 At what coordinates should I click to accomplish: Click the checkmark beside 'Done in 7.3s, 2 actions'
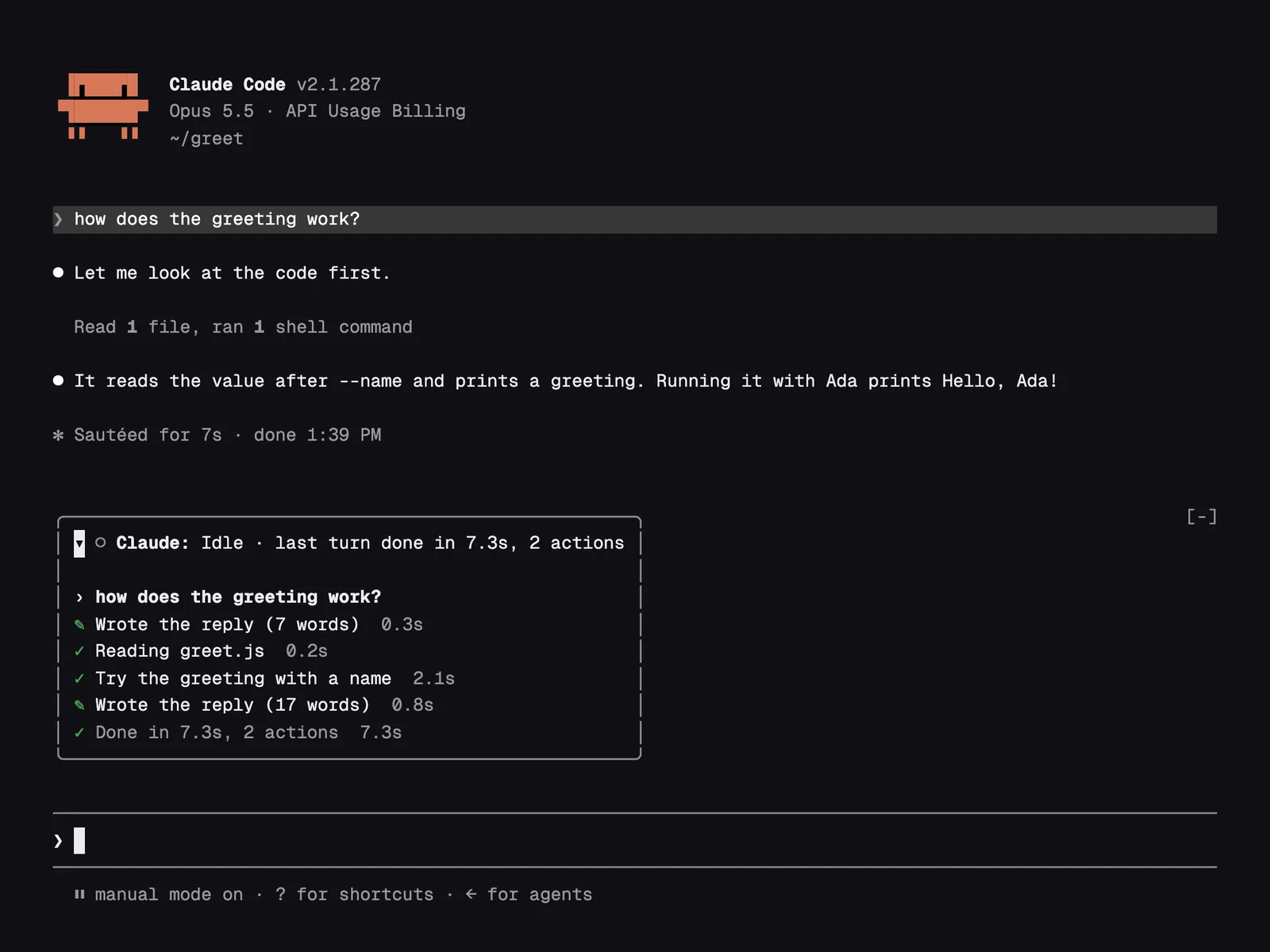click(79, 733)
